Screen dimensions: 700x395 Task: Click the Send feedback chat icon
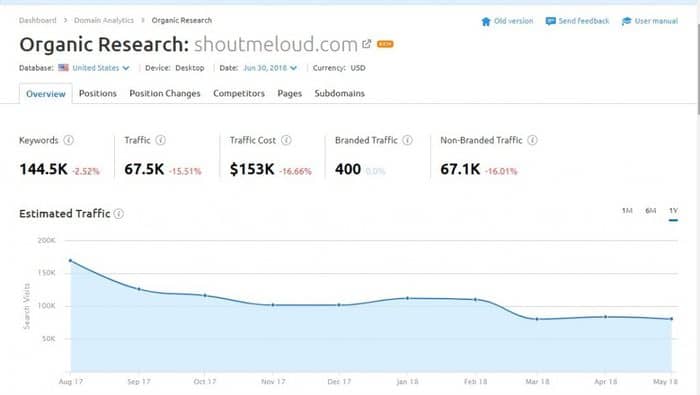[550, 21]
